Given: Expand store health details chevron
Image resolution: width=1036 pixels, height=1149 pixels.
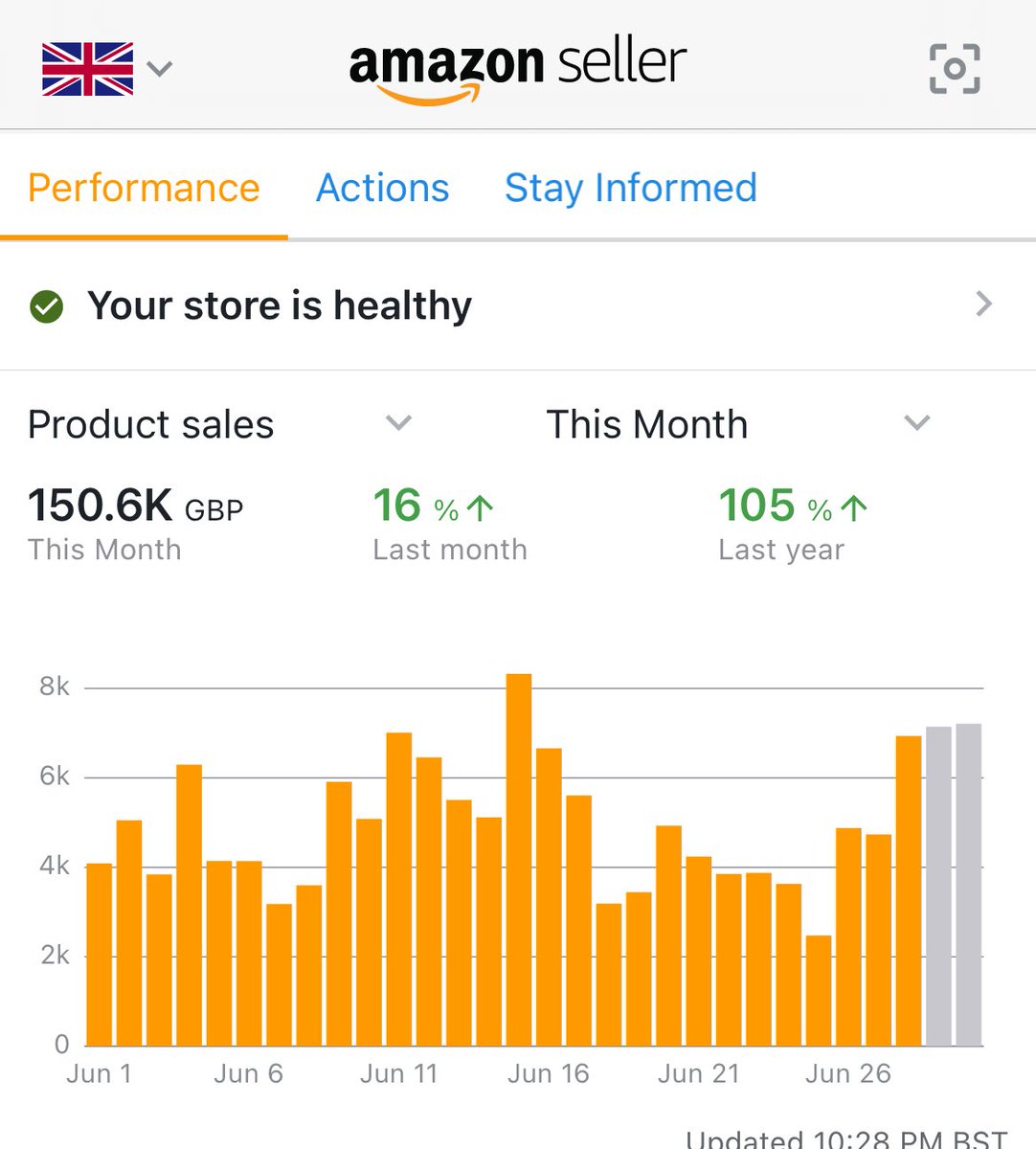Looking at the screenshot, I should coord(983,304).
